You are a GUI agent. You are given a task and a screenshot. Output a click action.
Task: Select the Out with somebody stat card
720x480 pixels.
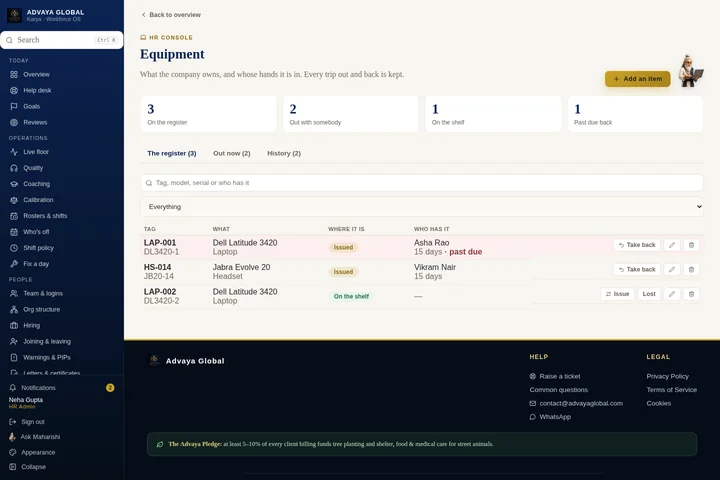pos(351,114)
